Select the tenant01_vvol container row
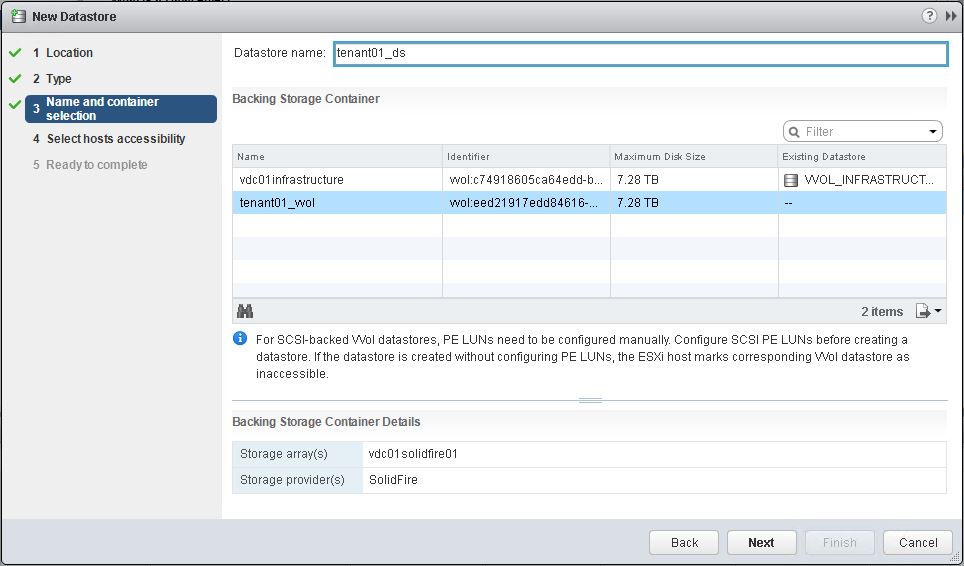This screenshot has width=964, height=566. [589, 203]
